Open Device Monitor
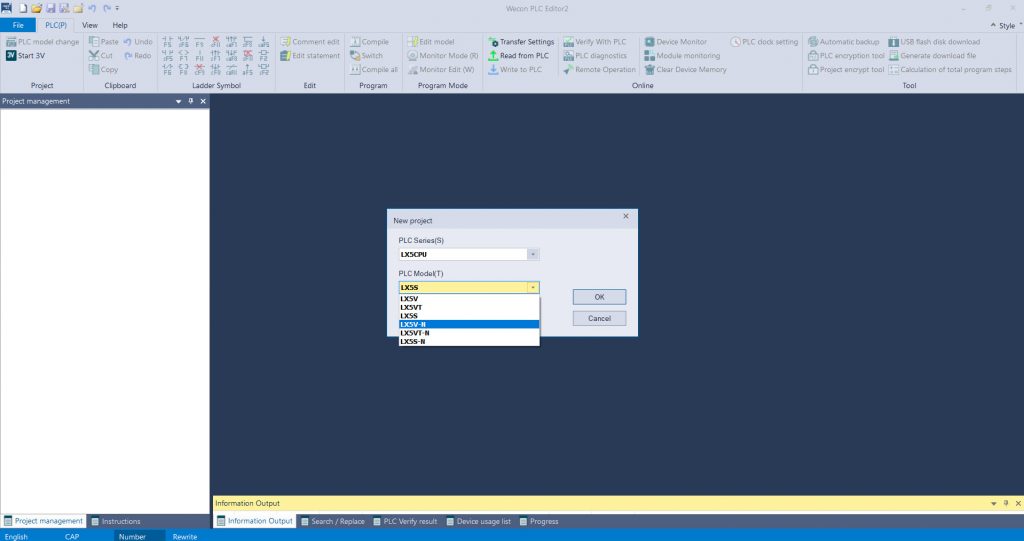Screen dimensions: 1024x541 point(676,41)
